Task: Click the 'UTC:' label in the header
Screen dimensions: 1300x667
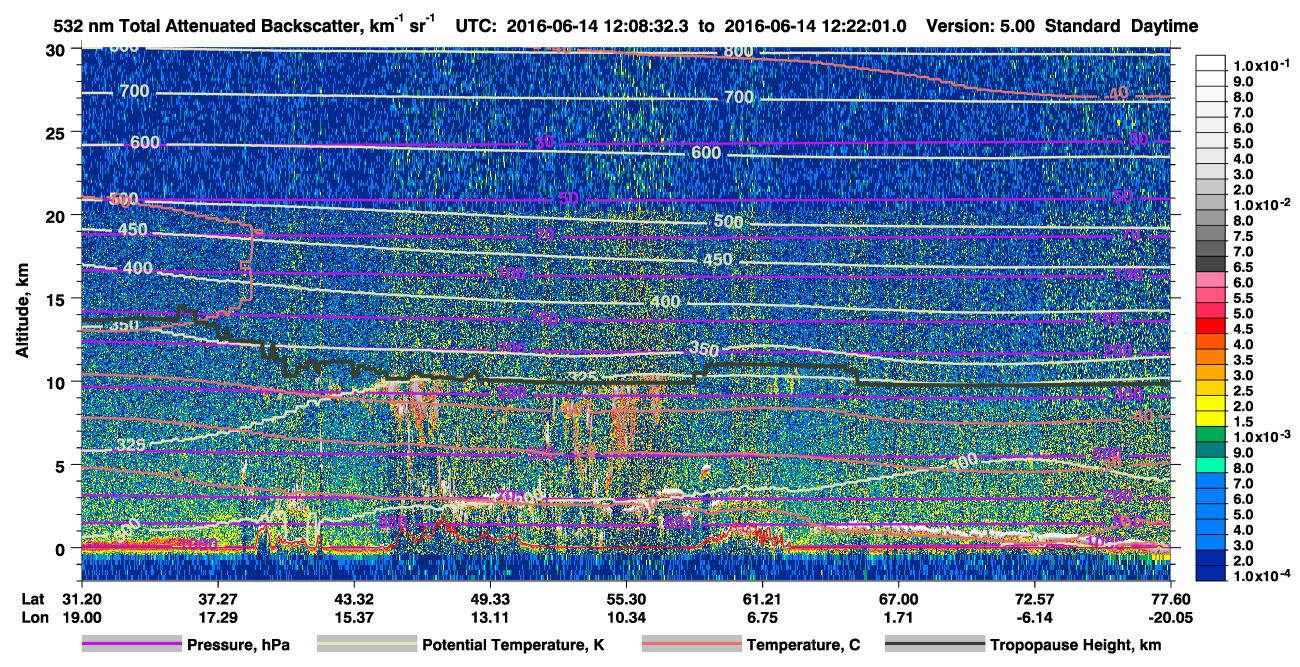Action: (477, 26)
